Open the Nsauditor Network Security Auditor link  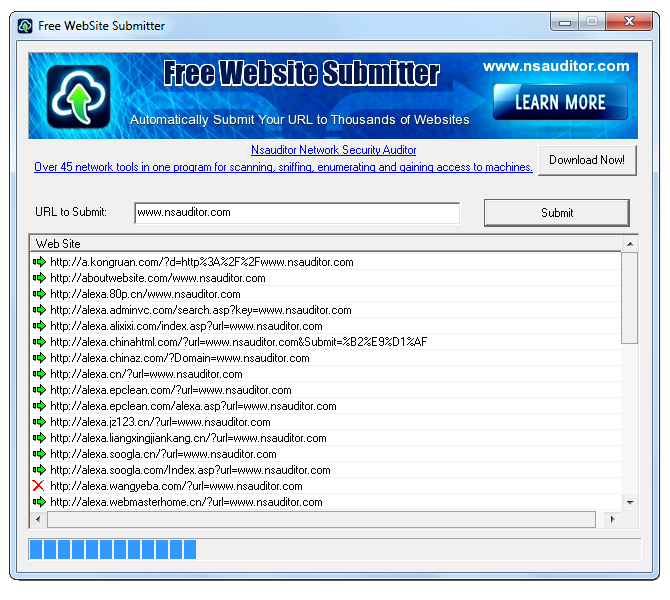point(333,150)
